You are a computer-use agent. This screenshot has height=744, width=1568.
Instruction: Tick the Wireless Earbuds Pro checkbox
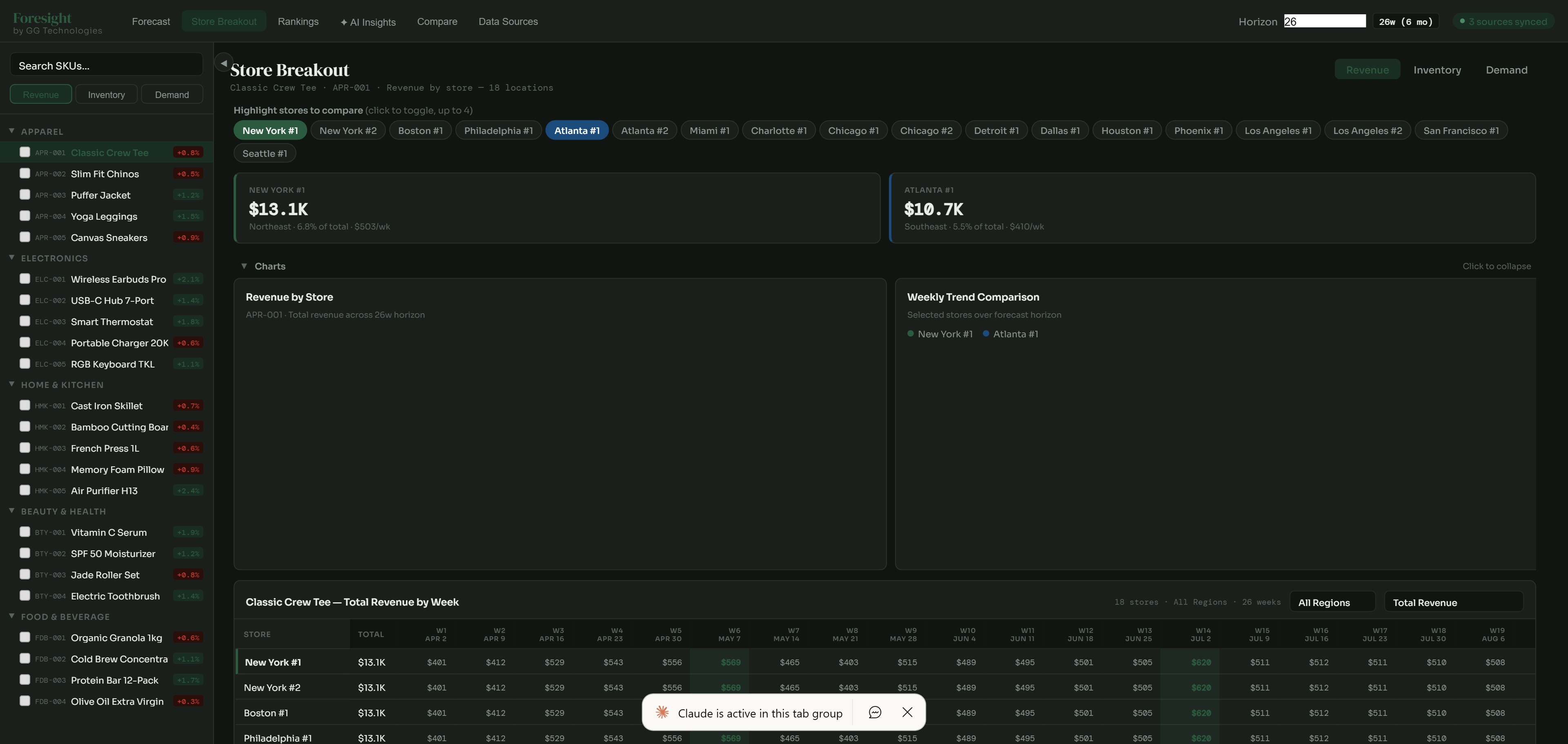[25, 279]
